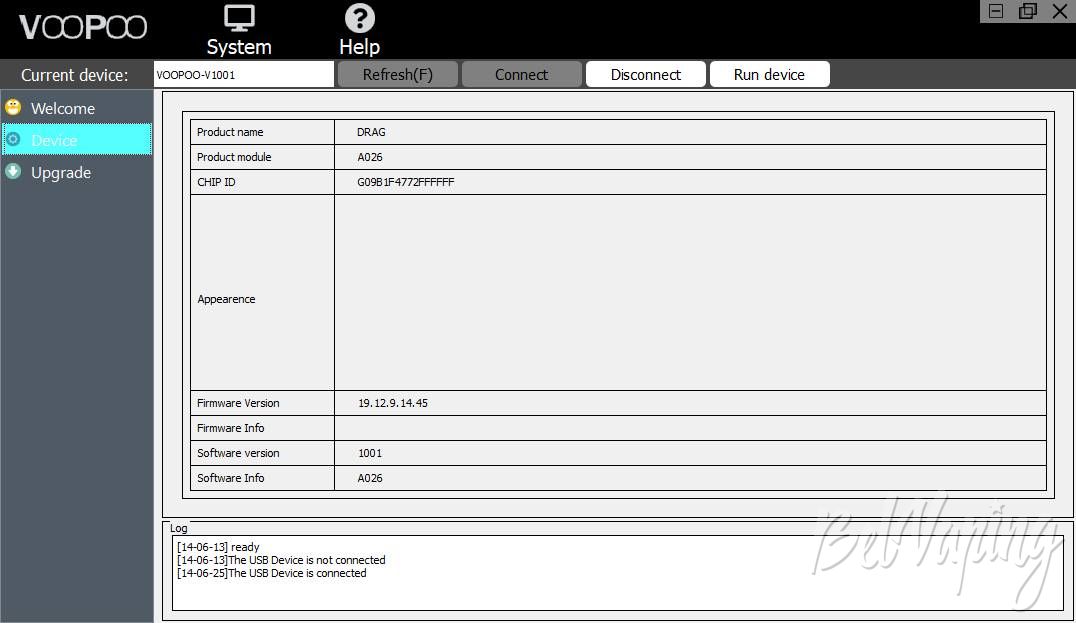Click the Product module row label
1076x623 pixels.
pos(234,157)
